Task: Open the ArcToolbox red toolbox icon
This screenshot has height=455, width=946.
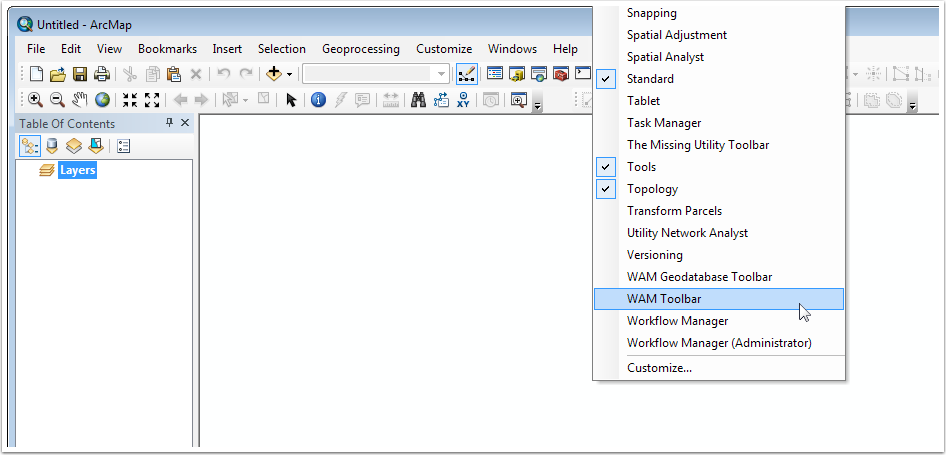Action: coord(560,74)
